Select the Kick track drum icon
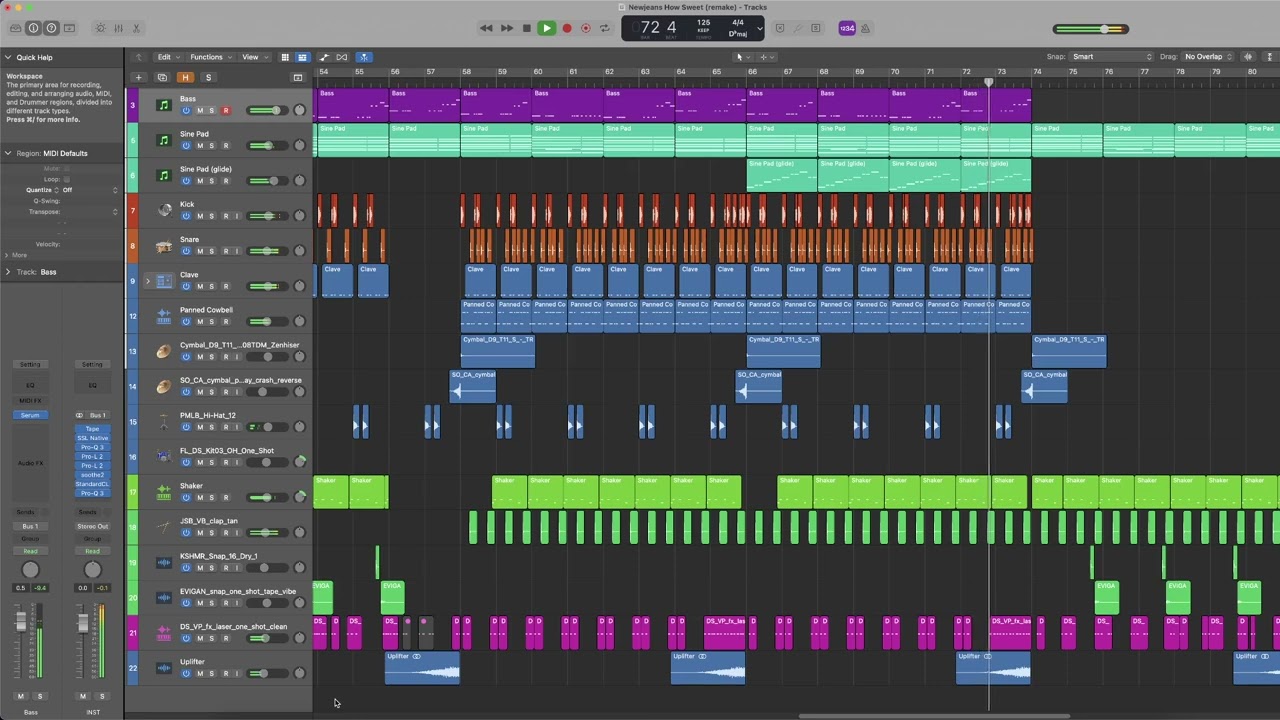Image resolution: width=1280 pixels, height=720 pixels. 164,210
